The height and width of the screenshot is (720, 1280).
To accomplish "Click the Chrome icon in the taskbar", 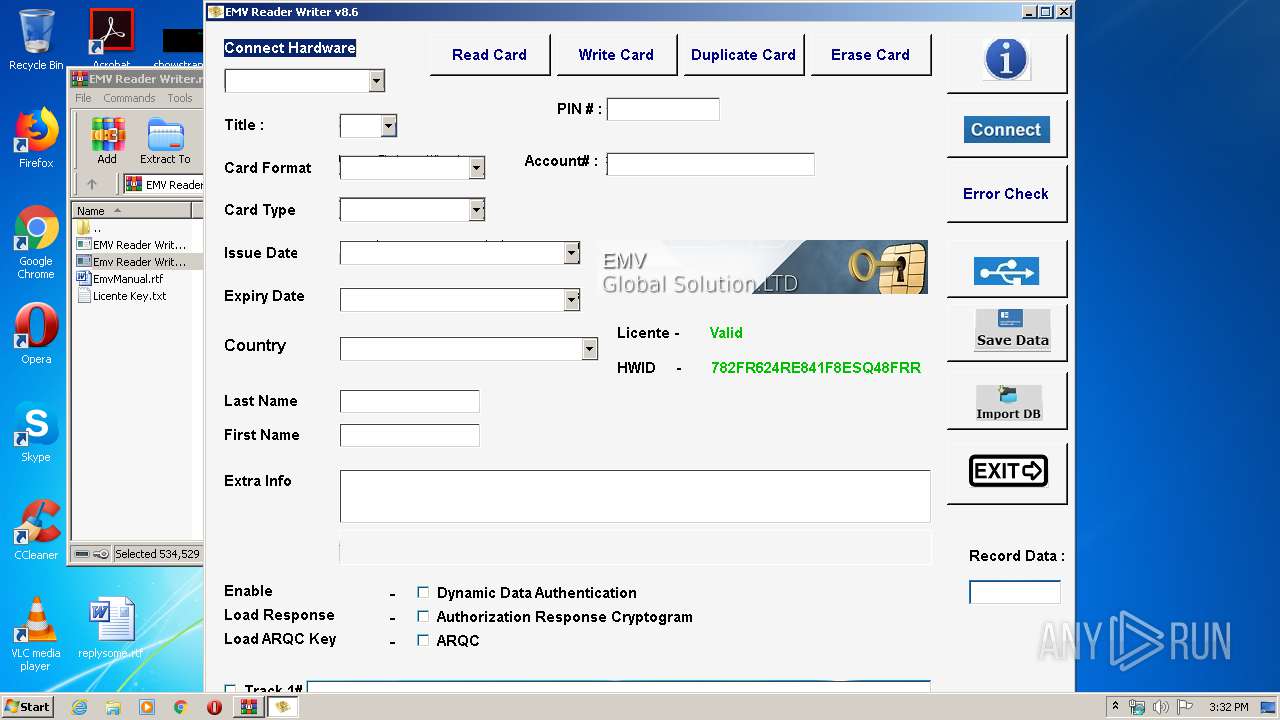I will click(181, 707).
